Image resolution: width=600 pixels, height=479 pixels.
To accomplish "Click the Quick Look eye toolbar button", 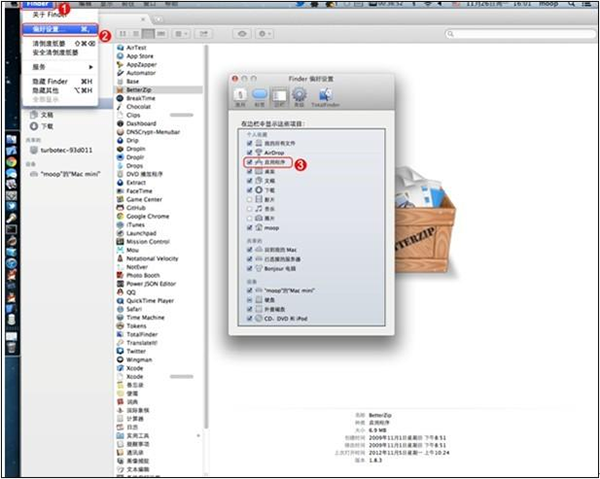I will [243, 33].
